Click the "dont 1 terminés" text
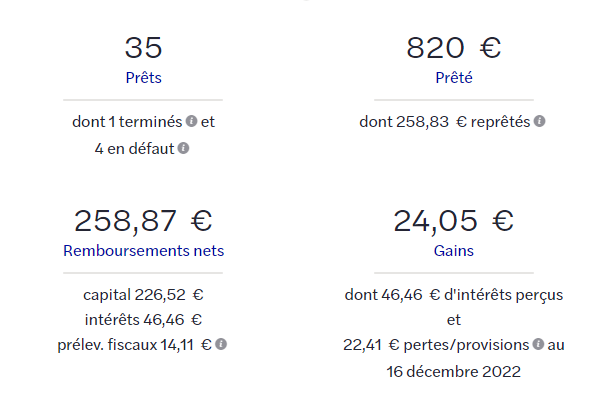 (127, 122)
